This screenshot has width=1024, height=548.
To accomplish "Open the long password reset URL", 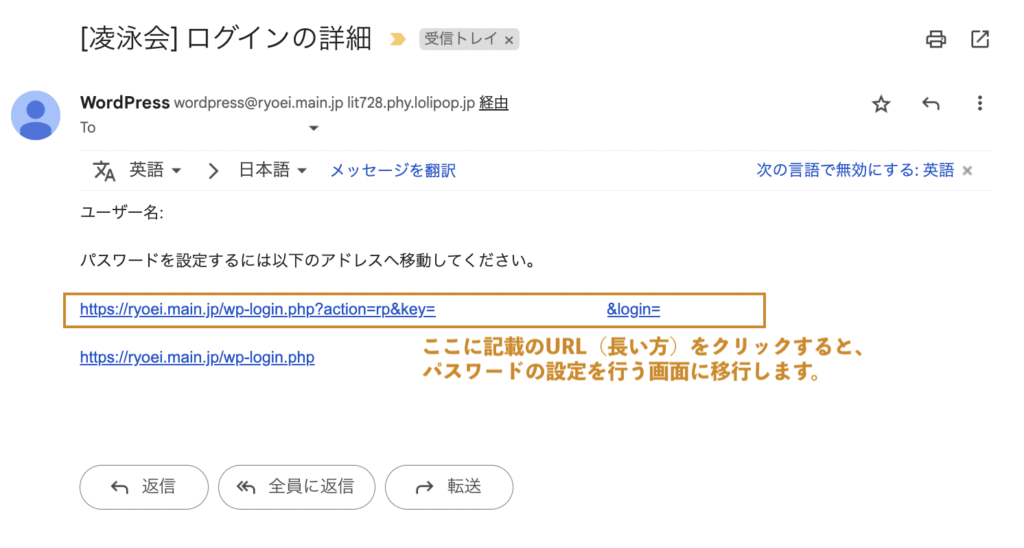I will point(257,310).
